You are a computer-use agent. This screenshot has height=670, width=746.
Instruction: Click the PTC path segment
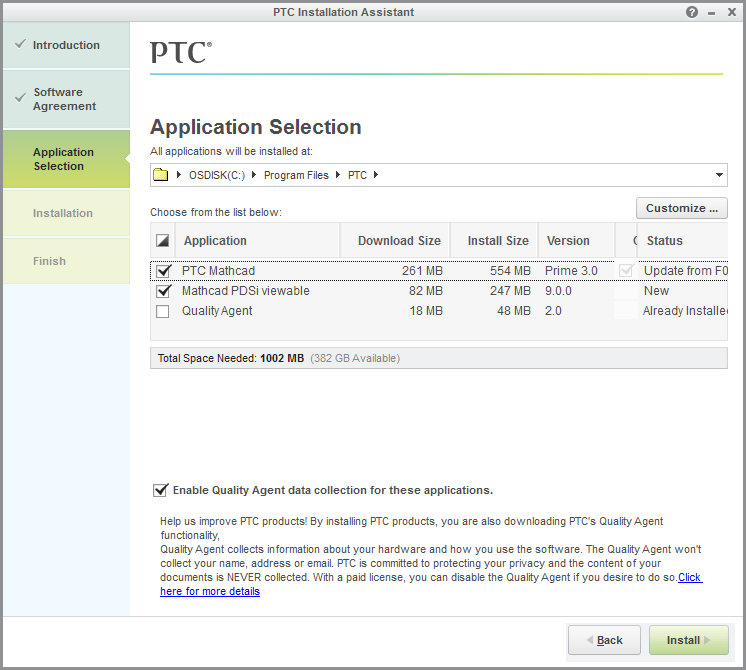(357, 176)
